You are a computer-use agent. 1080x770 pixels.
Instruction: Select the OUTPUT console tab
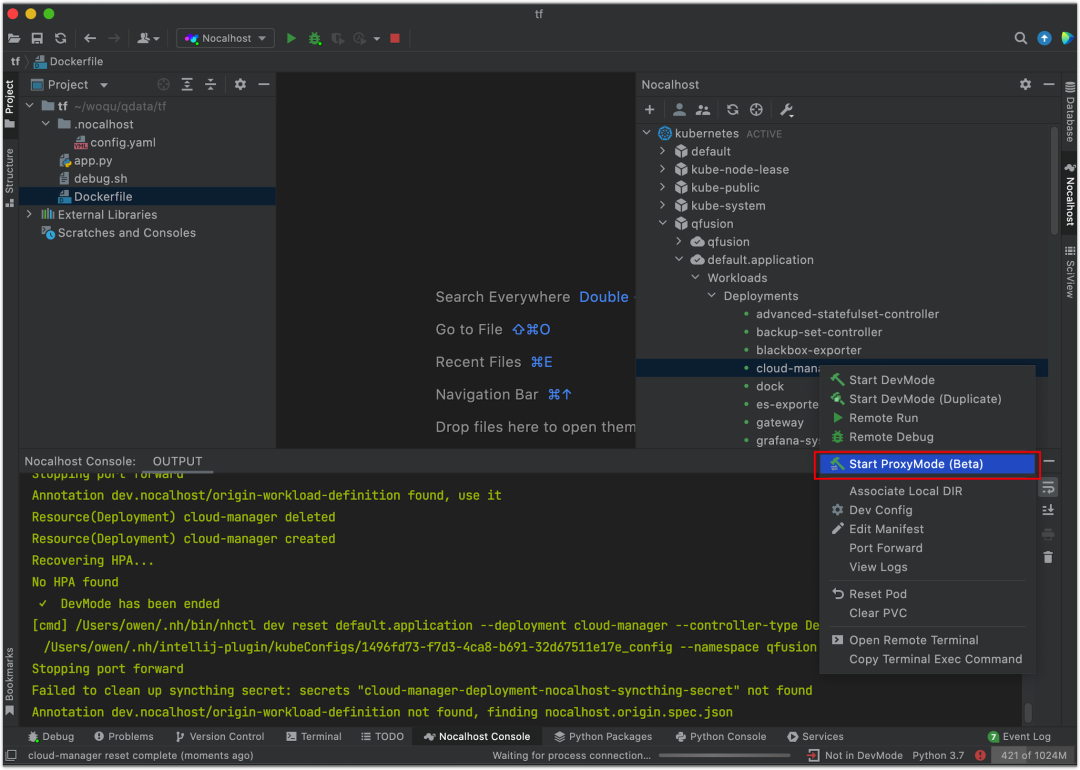pos(178,461)
